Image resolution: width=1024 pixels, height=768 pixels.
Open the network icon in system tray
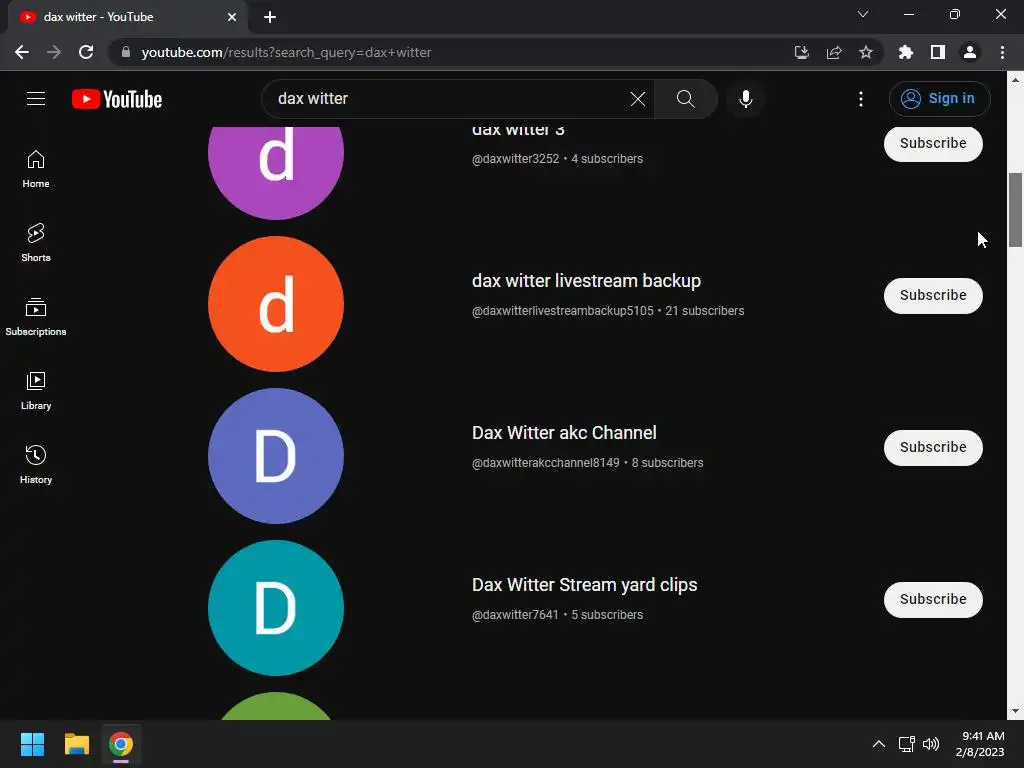point(906,744)
